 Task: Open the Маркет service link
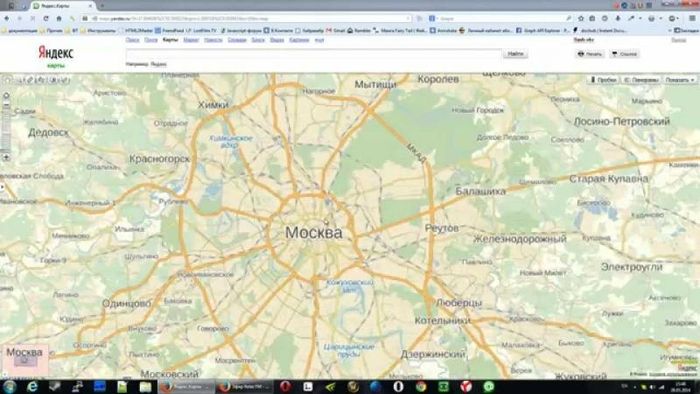click(x=191, y=40)
